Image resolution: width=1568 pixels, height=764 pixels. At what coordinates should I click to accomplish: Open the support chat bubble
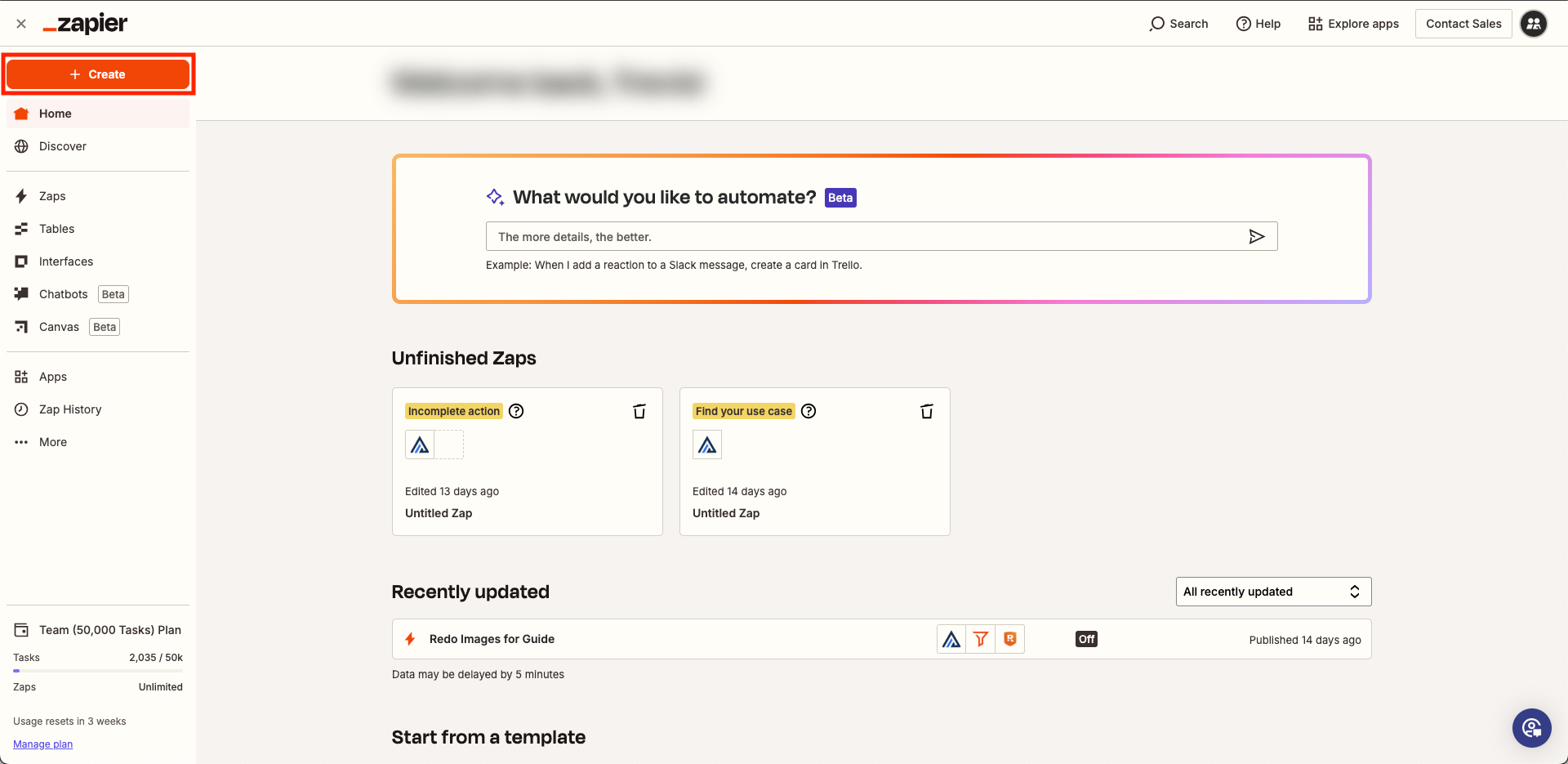pos(1531,727)
